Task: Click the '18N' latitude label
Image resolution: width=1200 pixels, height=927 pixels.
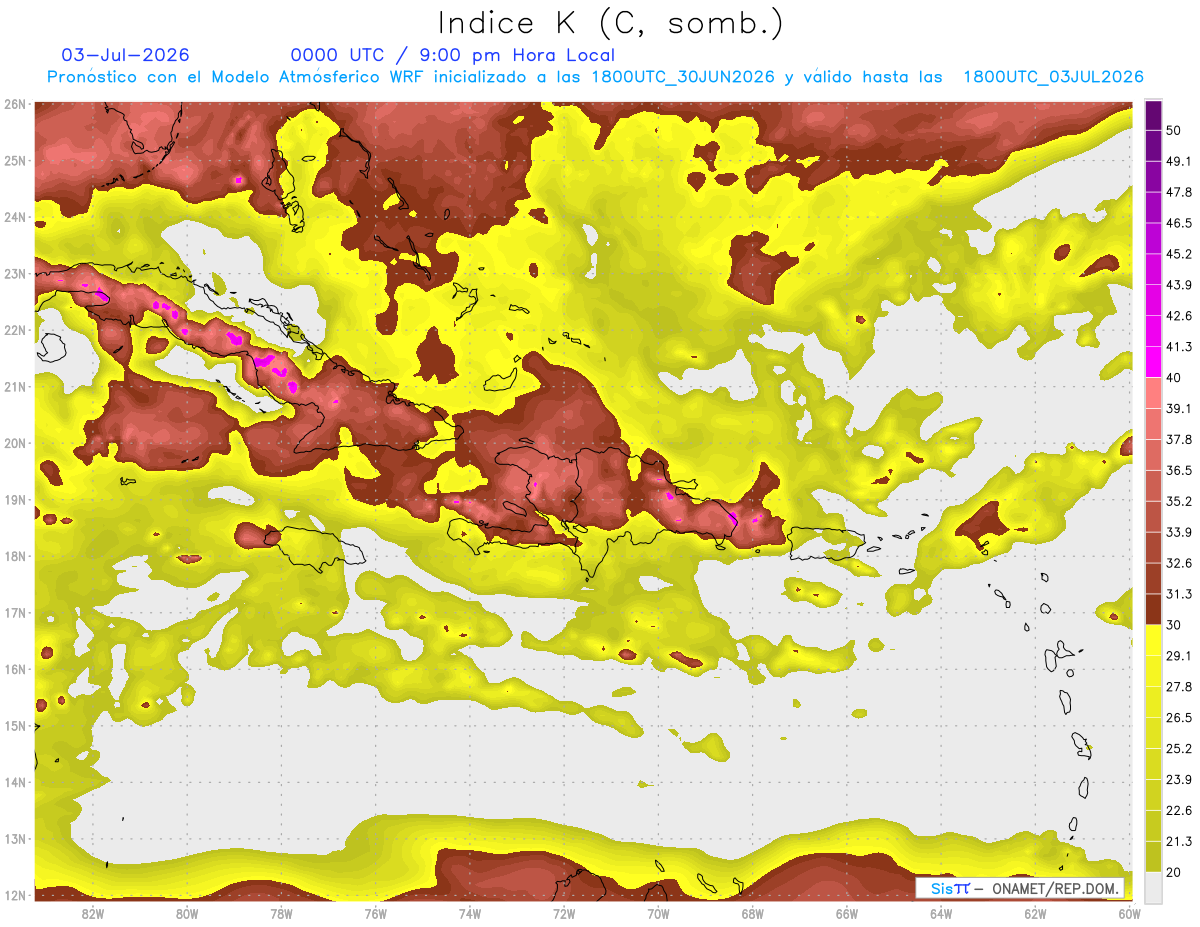Action: click(15, 556)
